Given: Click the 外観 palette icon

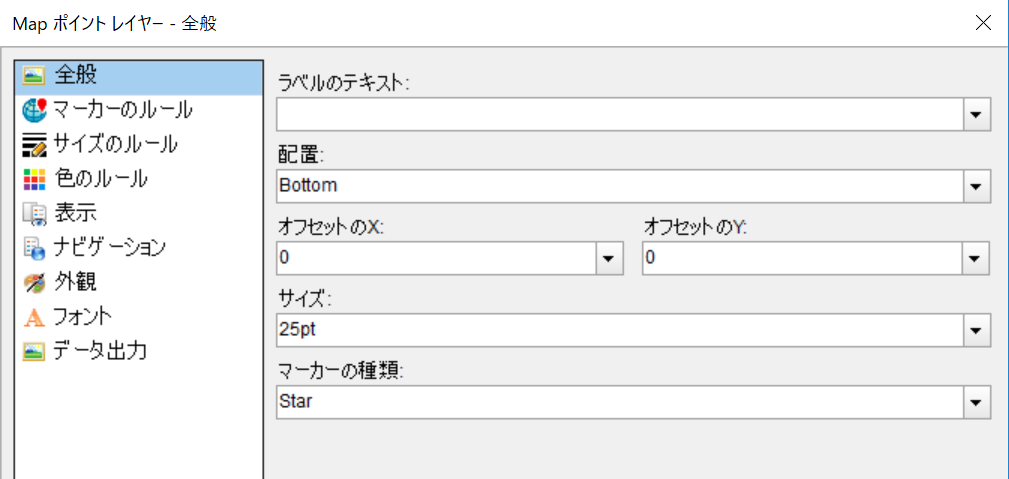Looking at the screenshot, I should 34,283.
